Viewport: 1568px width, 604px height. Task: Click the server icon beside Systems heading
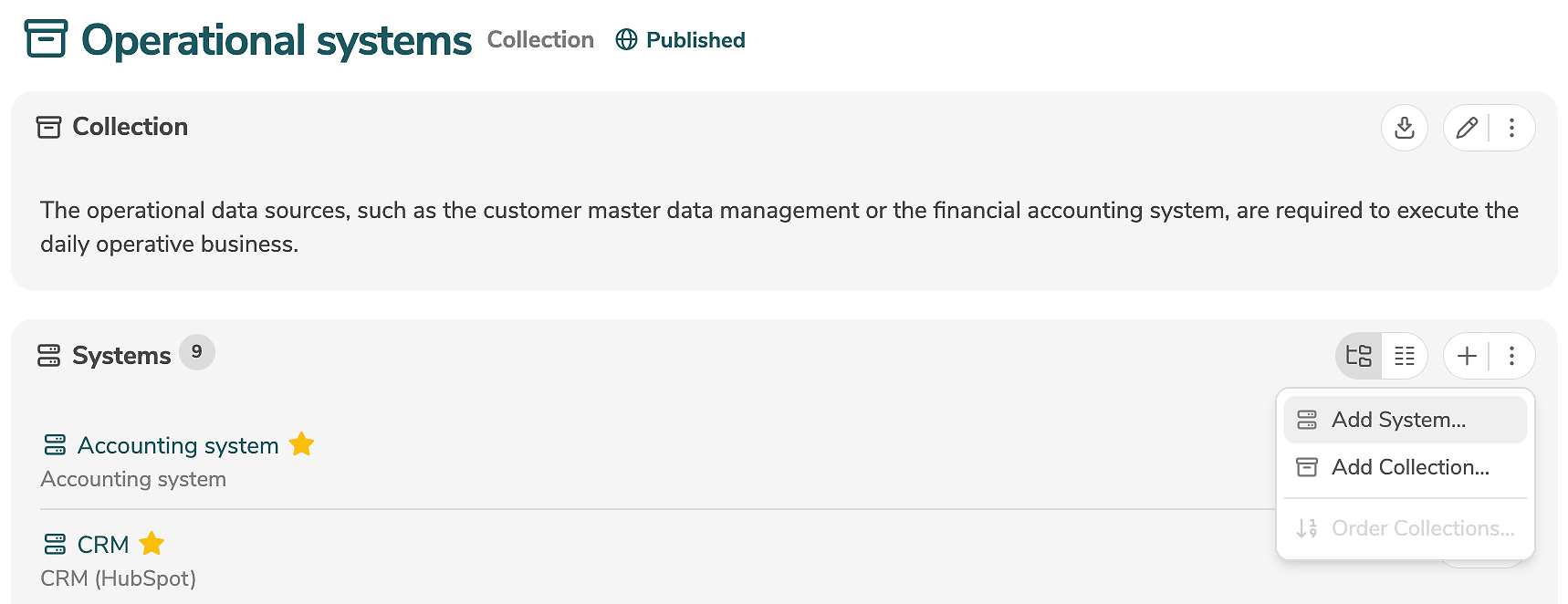(x=48, y=356)
